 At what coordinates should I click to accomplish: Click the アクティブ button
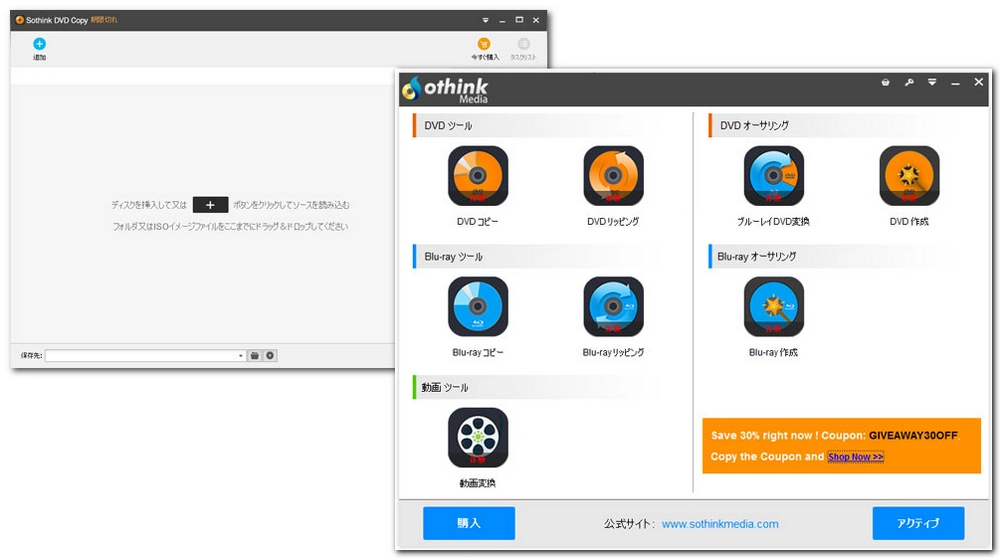(x=918, y=523)
